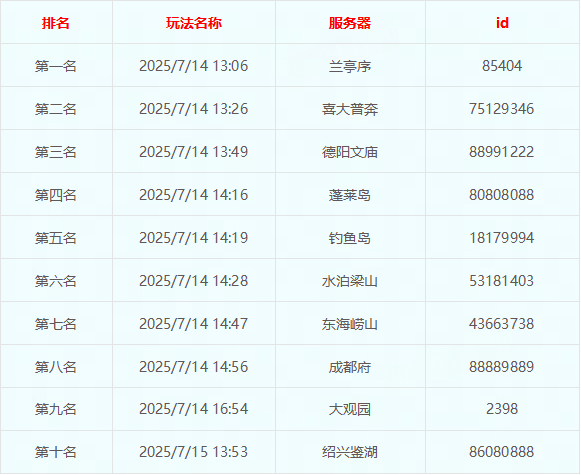The width and height of the screenshot is (581, 475).
Task: Select the 成都府 server cell
Action: coord(350,367)
